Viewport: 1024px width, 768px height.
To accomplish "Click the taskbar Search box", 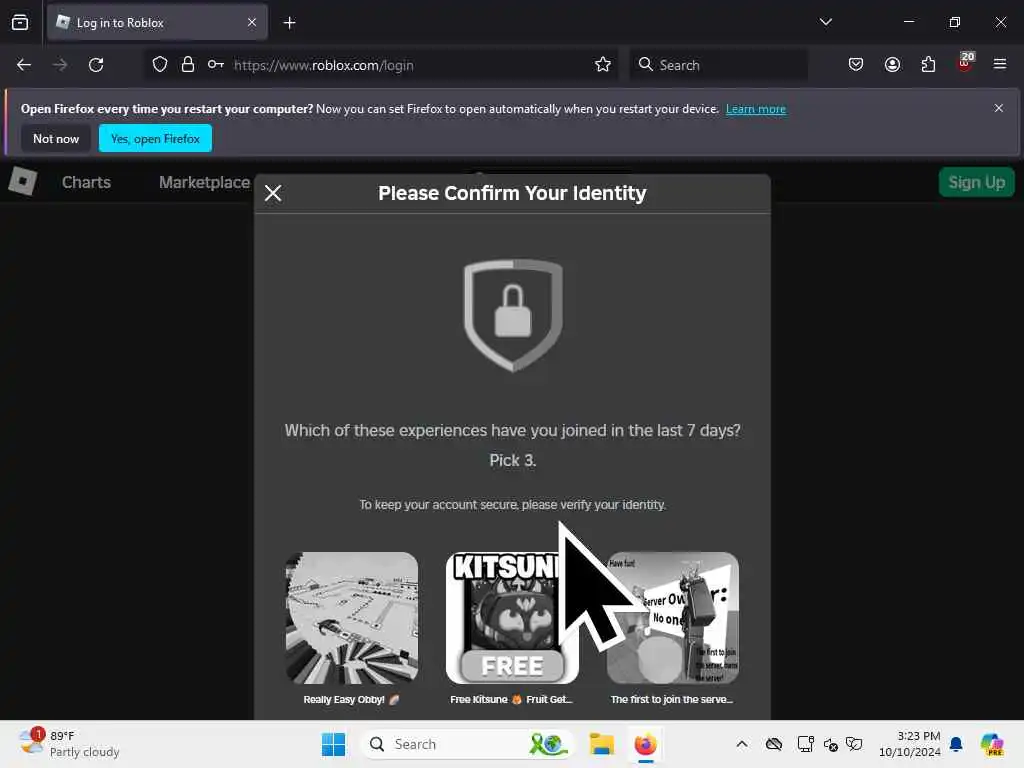I will coord(468,744).
